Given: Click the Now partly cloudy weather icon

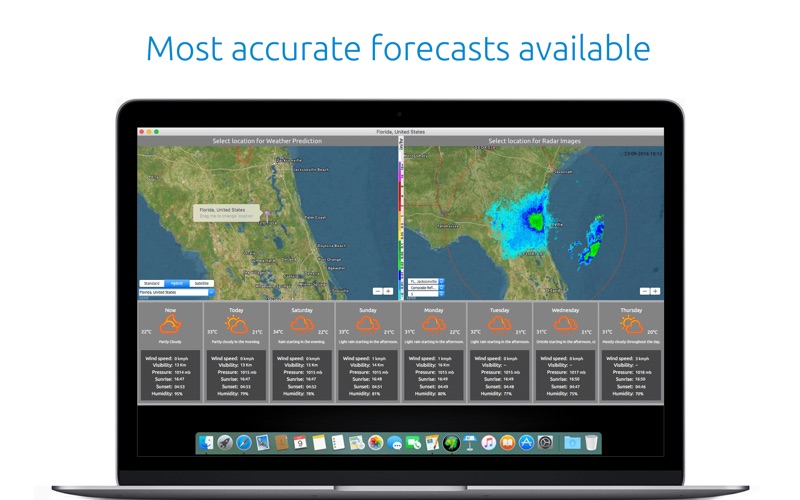Looking at the screenshot, I should click(170, 326).
